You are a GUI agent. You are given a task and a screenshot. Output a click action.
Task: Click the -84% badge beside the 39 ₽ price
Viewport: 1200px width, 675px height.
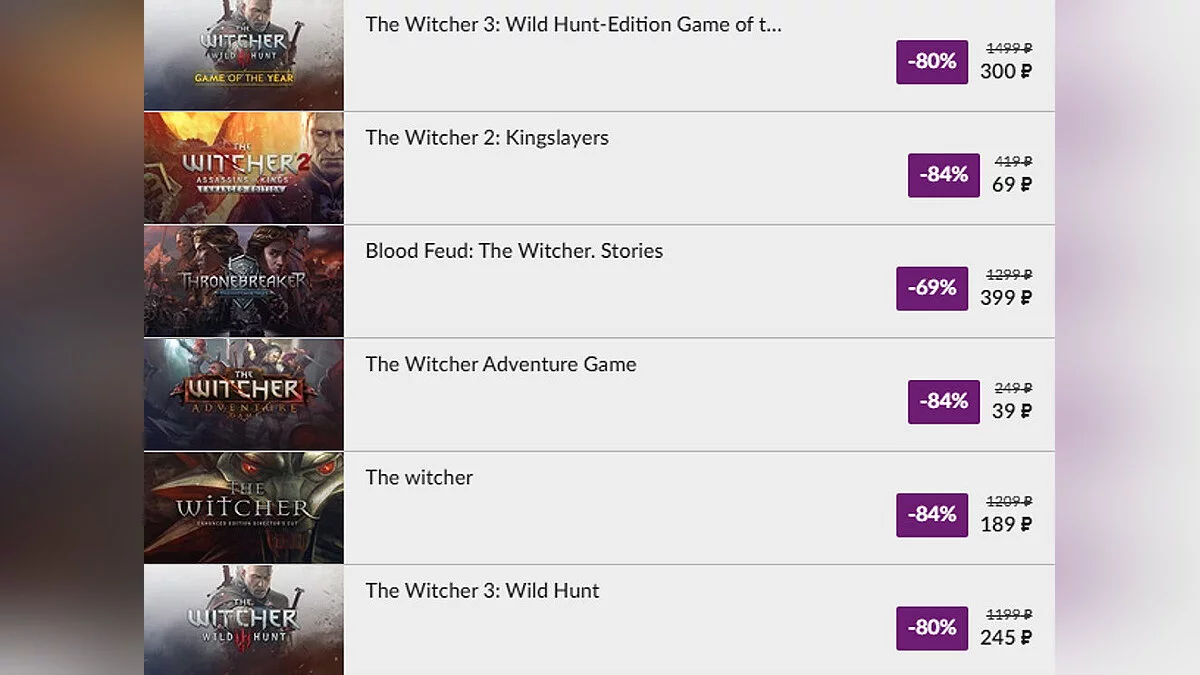tap(943, 400)
